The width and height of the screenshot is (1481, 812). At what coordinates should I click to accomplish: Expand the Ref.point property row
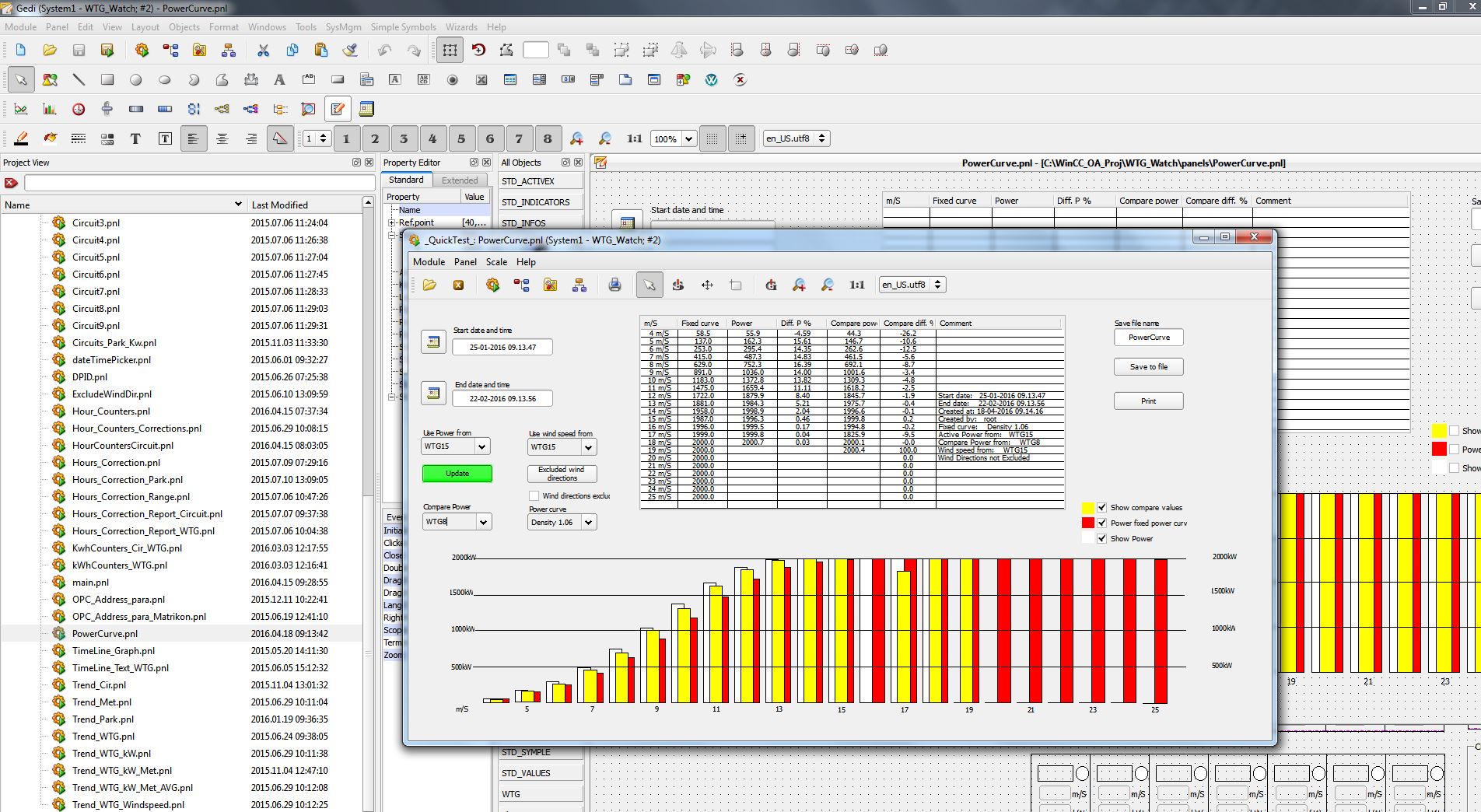point(392,222)
